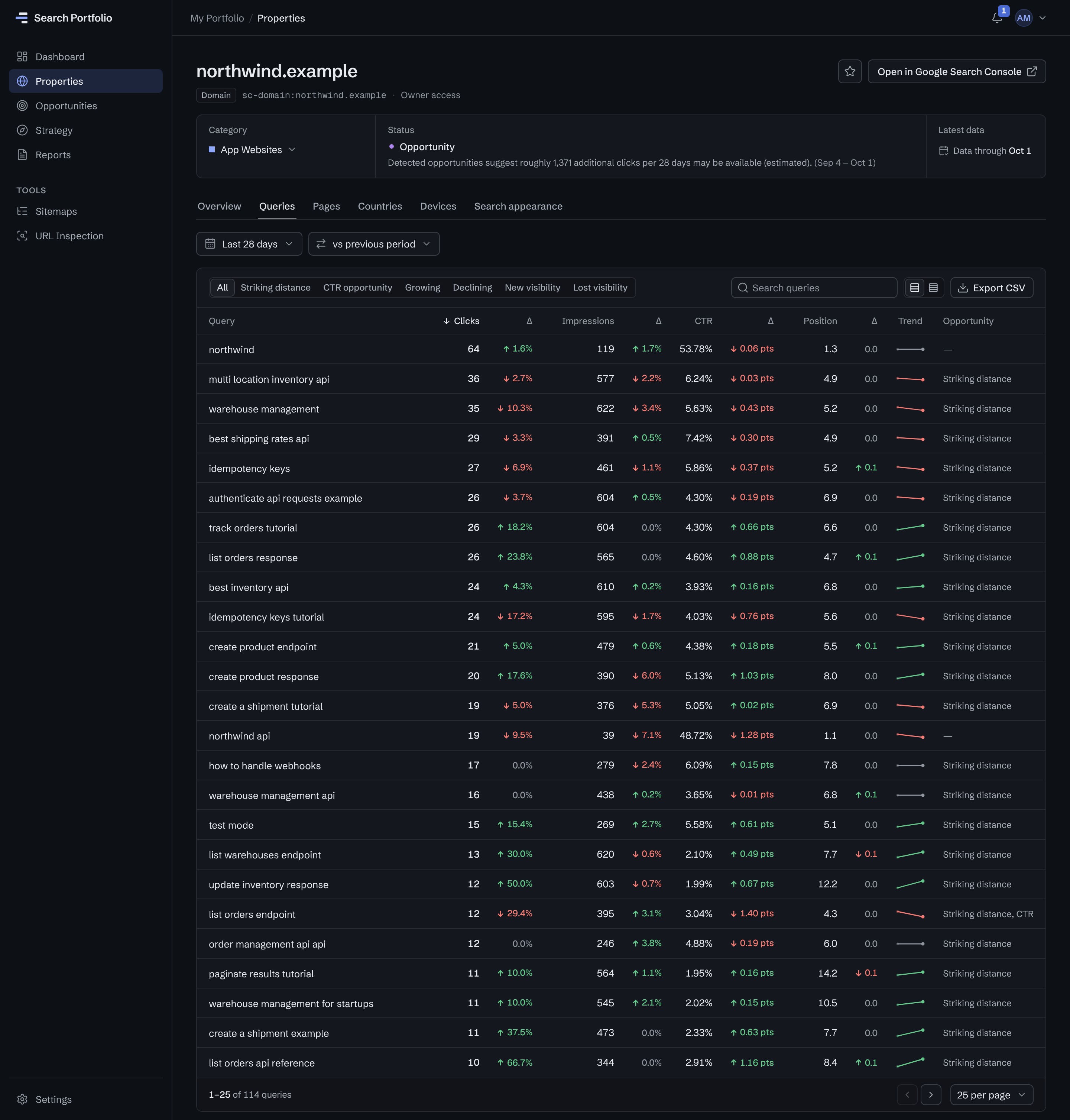
Task: Switch to comfortable row density view
Action: 914,288
